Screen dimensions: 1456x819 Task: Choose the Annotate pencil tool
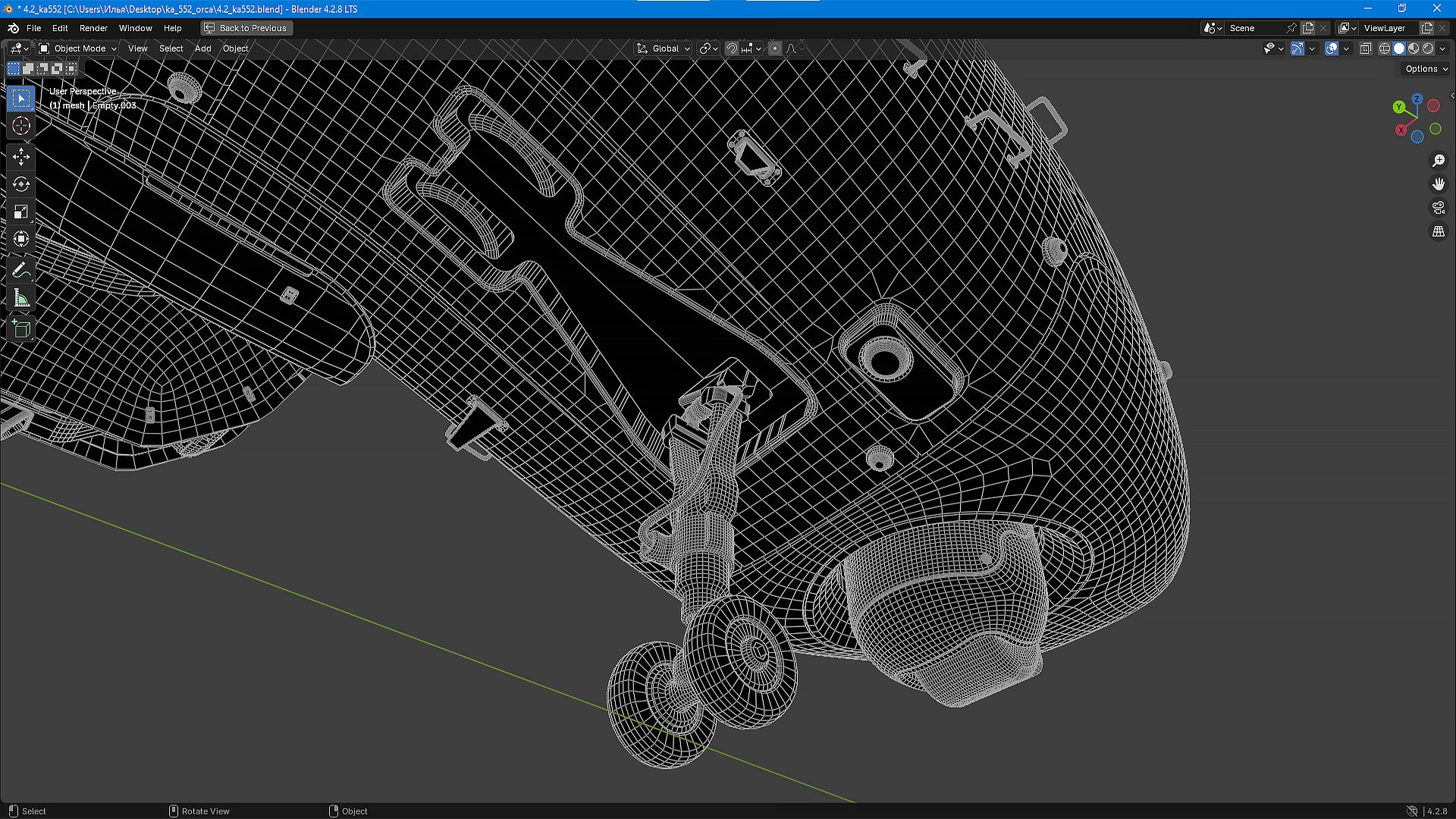[x=20, y=270]
